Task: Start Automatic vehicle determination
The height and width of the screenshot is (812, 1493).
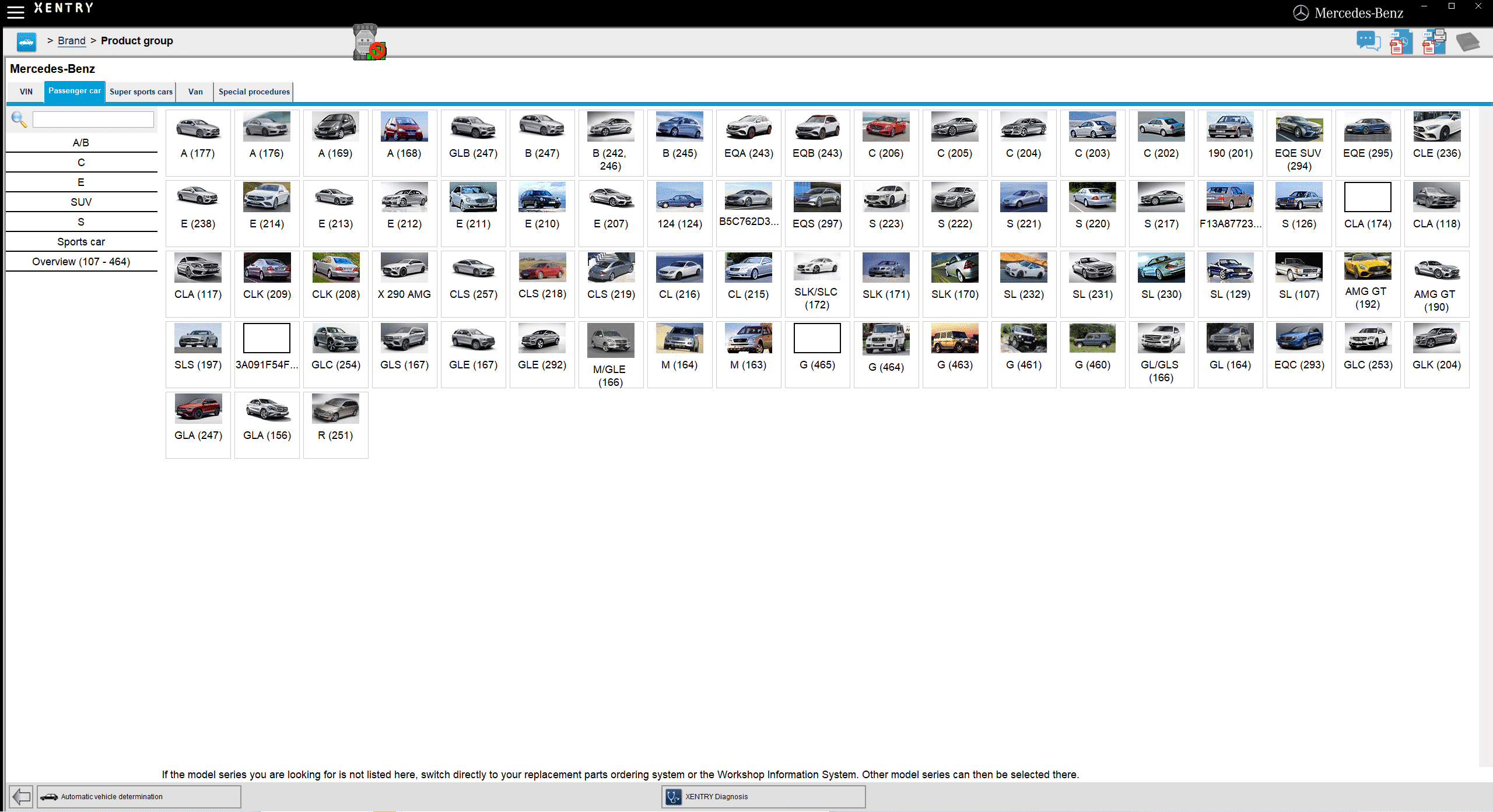Action: [139, 796]
